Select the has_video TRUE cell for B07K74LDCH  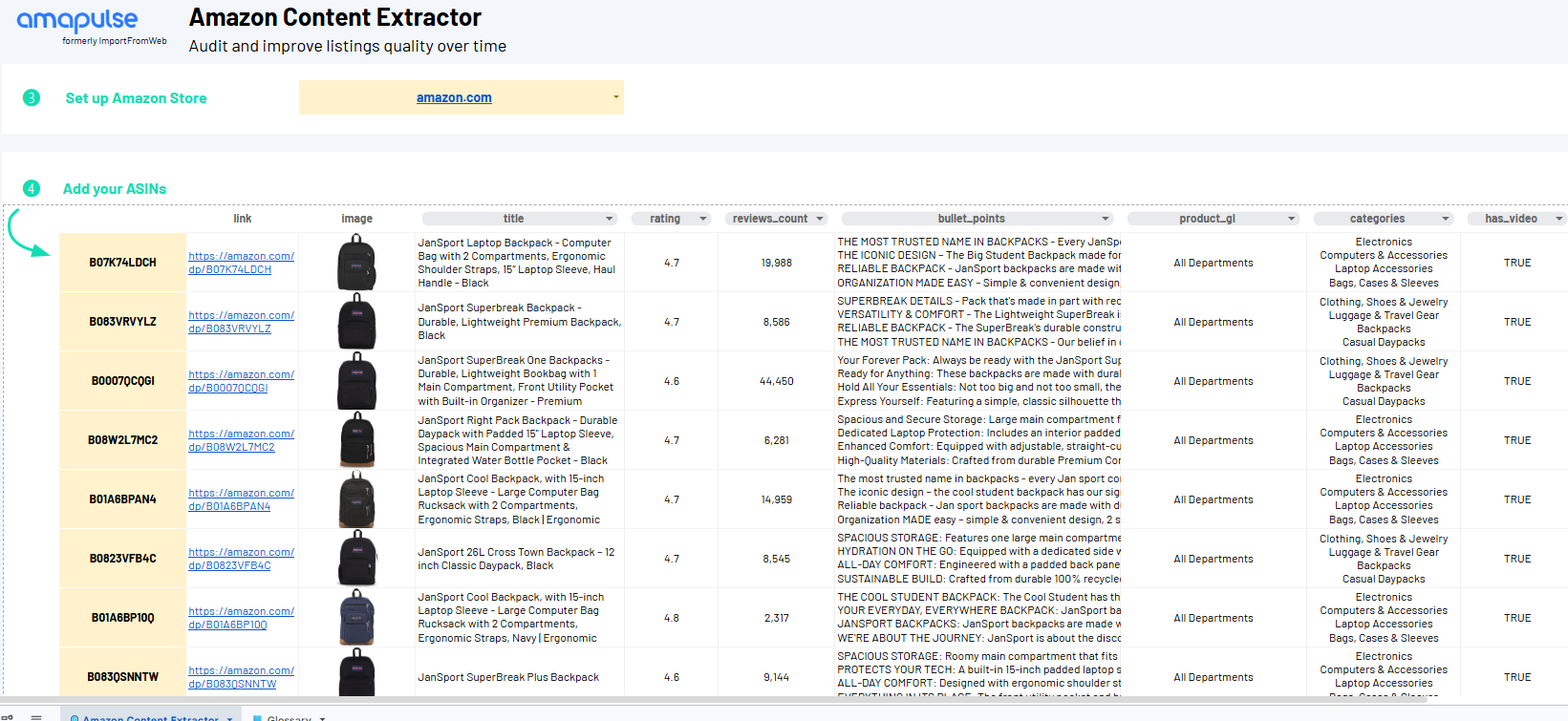click(x=1517, y=263)
